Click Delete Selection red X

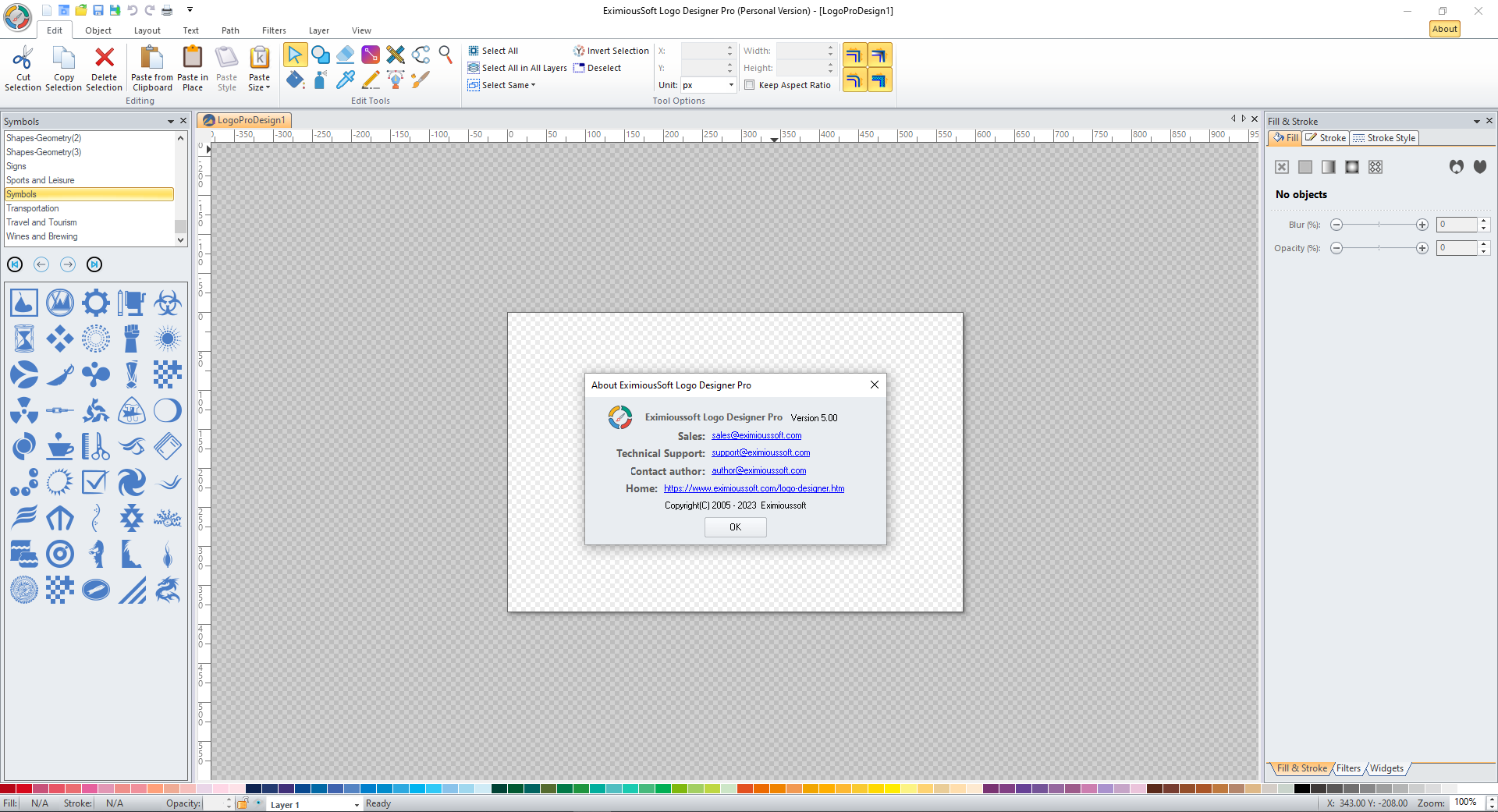(105, 69)
